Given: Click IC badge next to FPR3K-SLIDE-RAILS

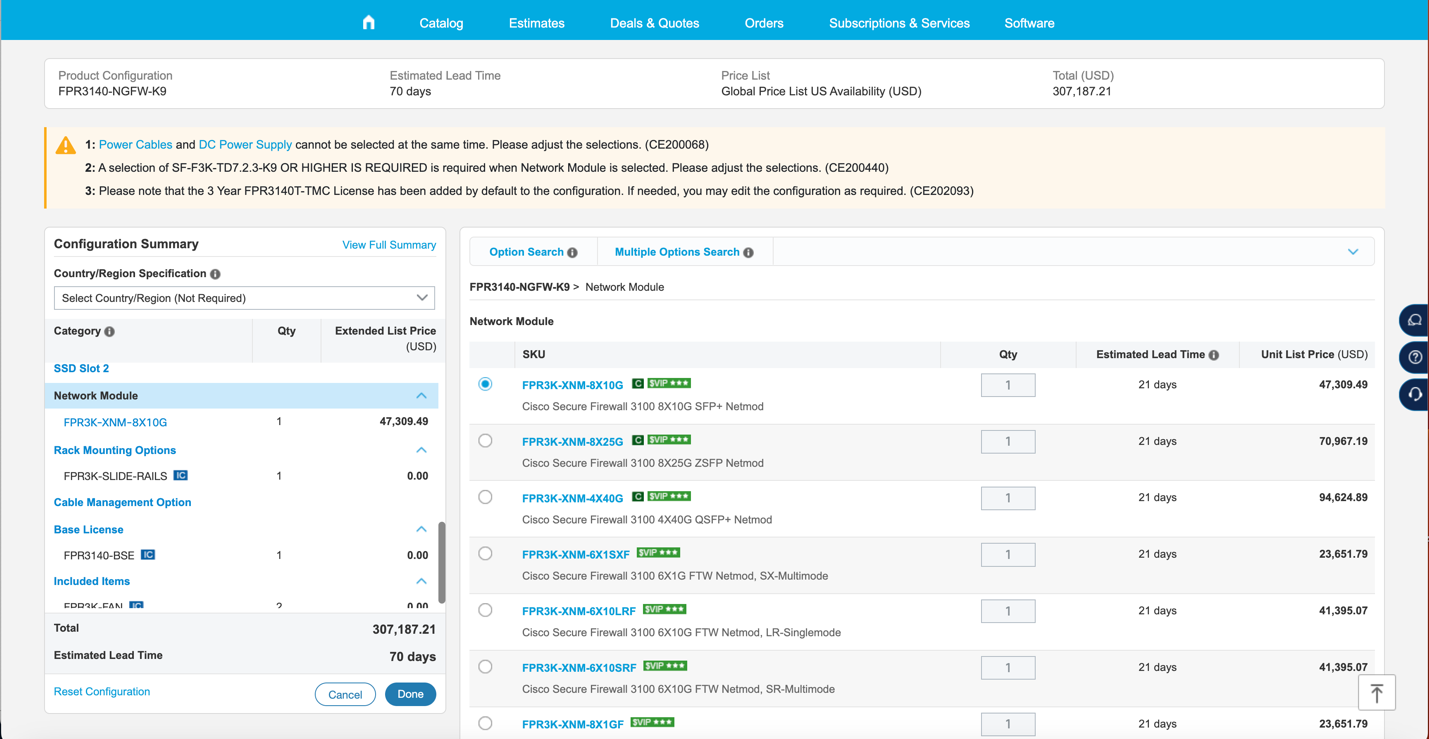Looking at the screenshot, I should pos(181,476).
